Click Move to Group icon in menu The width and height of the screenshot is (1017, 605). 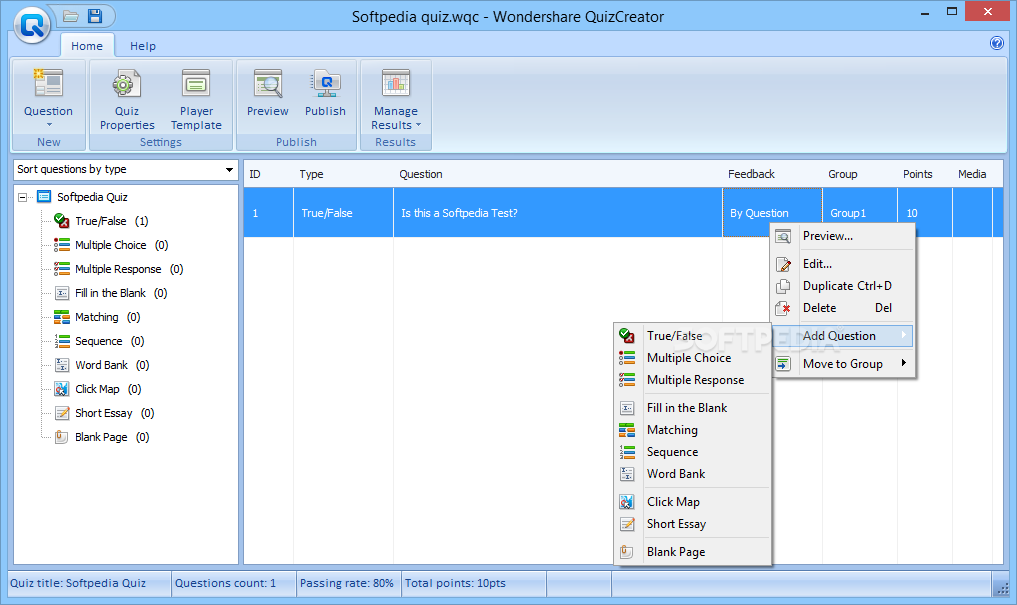click(x=784, y=364)
